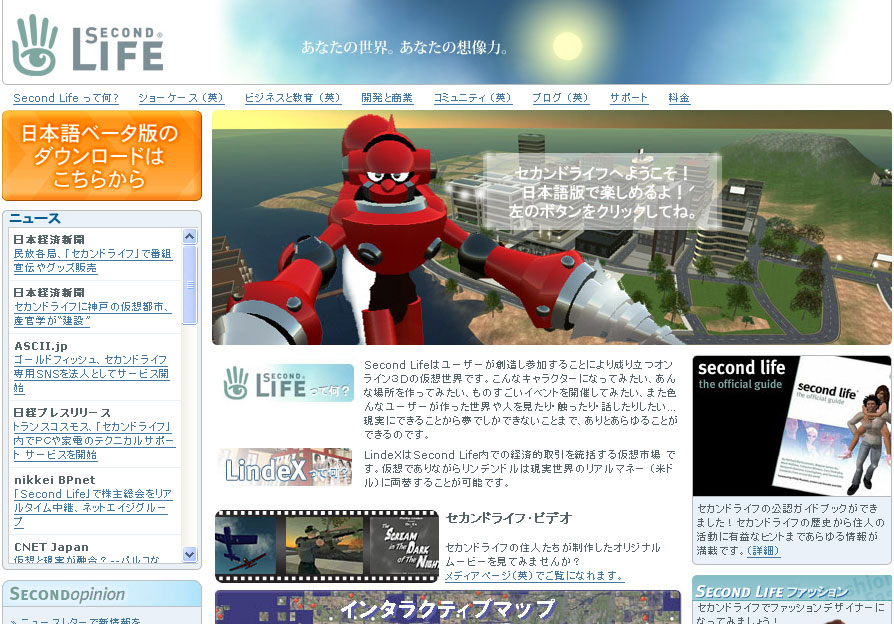
Task: Open the ショーケース（英） menu item
Action: pyautogui.click(x=181, y=98)
